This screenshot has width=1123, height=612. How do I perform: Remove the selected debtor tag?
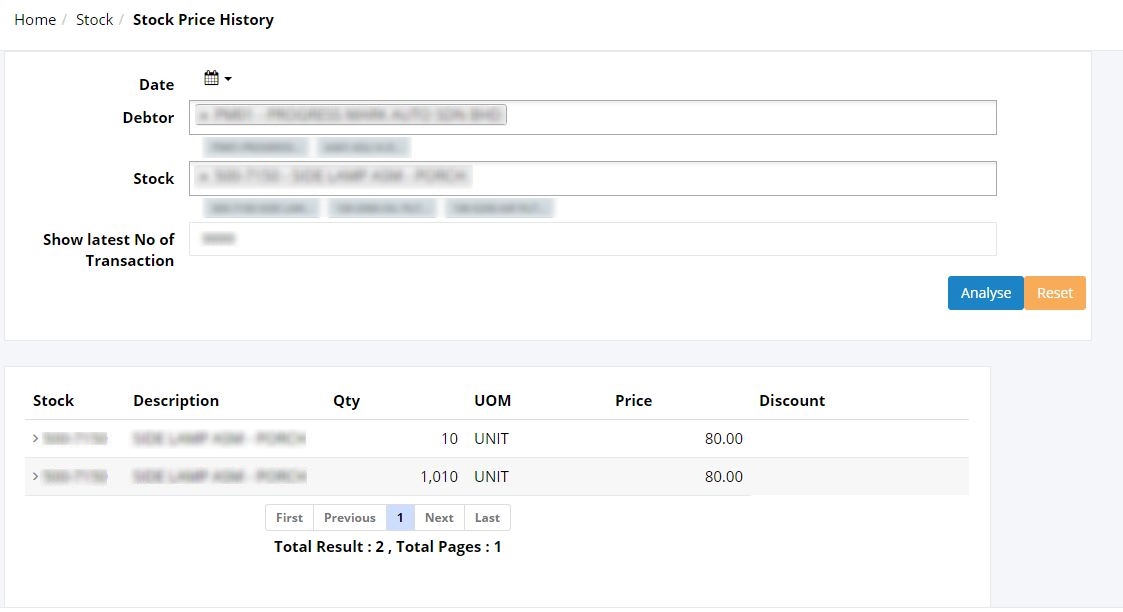[x=204, y=115]
